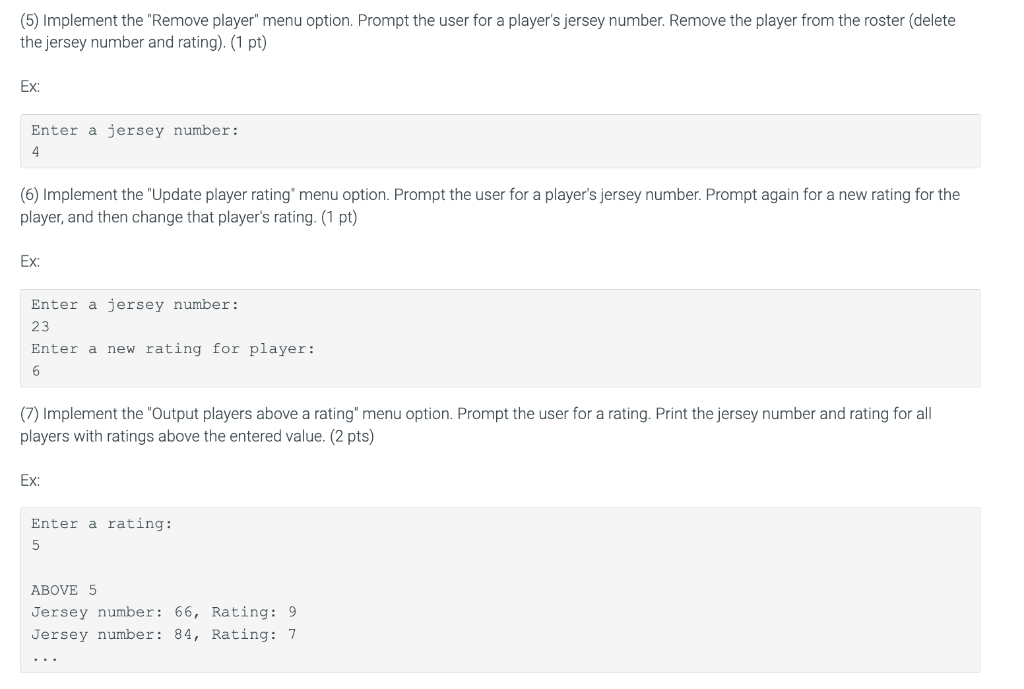This screenshot has height=689, width=1024.
Task: Click the "ABOVE 5" output heading
Action: pyautogui.click(x=64, y=590)
